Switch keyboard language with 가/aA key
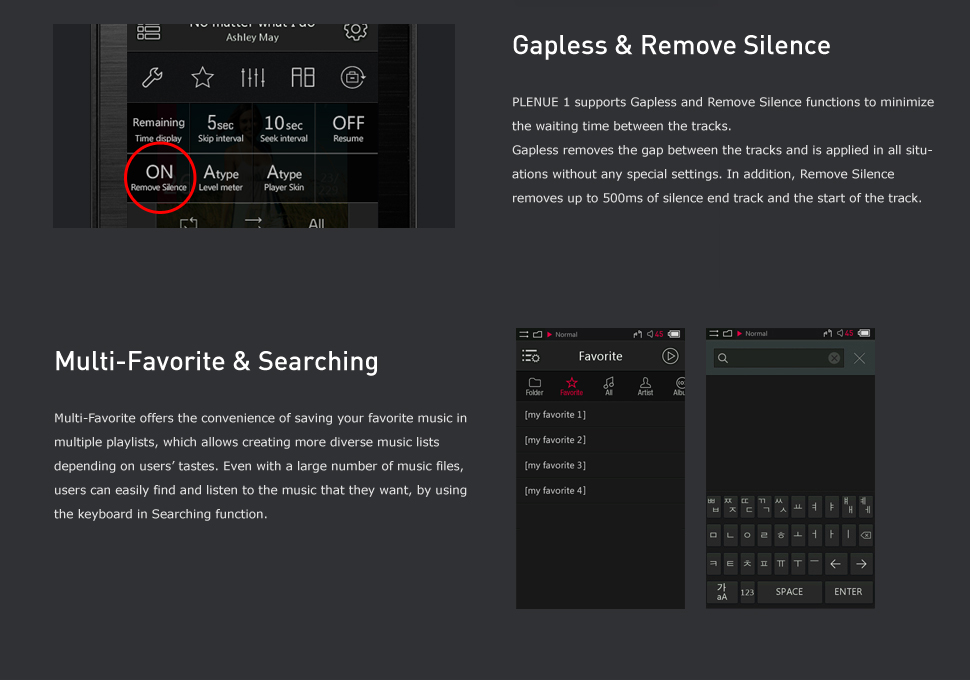The image size is (970, 680). [722, 592]
